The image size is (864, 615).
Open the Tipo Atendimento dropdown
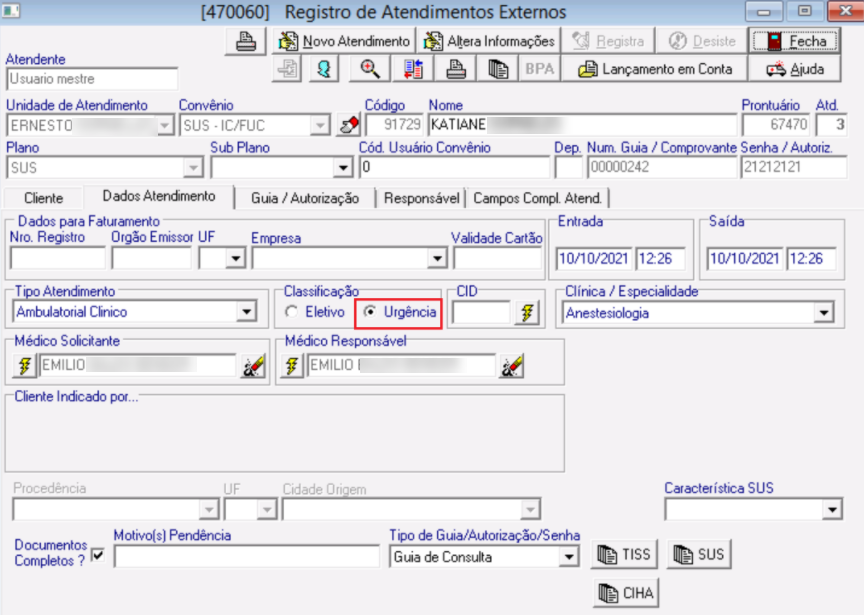[x=247, y=312]
